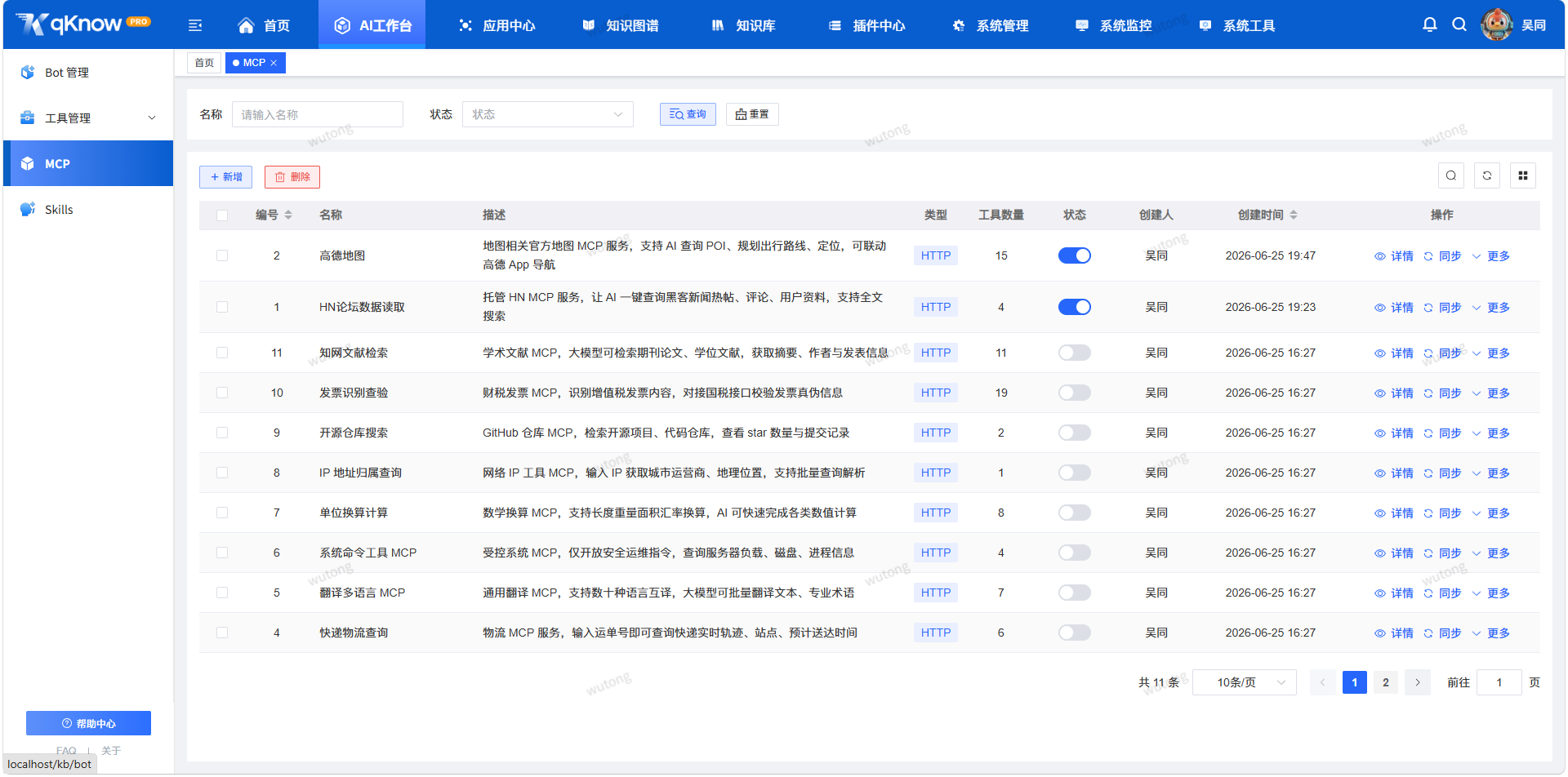Click the 重置 reset button

click(x=752, y=114)
